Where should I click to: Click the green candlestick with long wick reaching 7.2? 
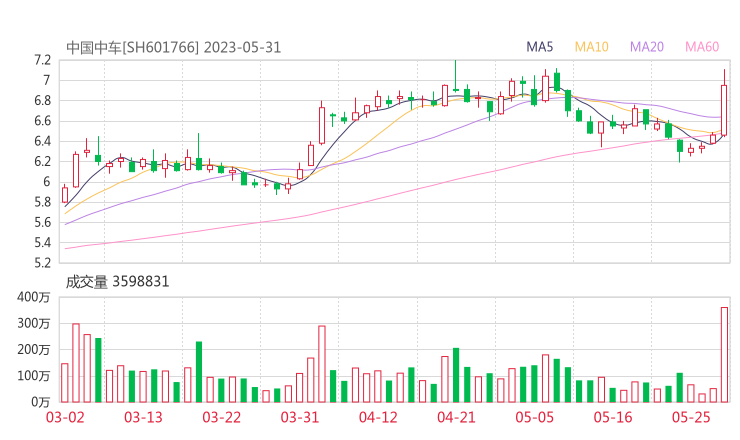(x=456, y=78)
